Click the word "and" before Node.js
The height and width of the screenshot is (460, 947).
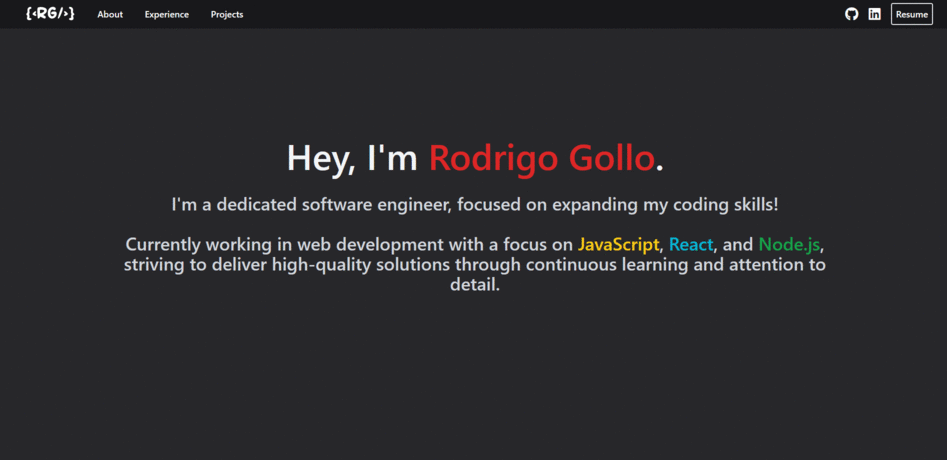(737, 244)
